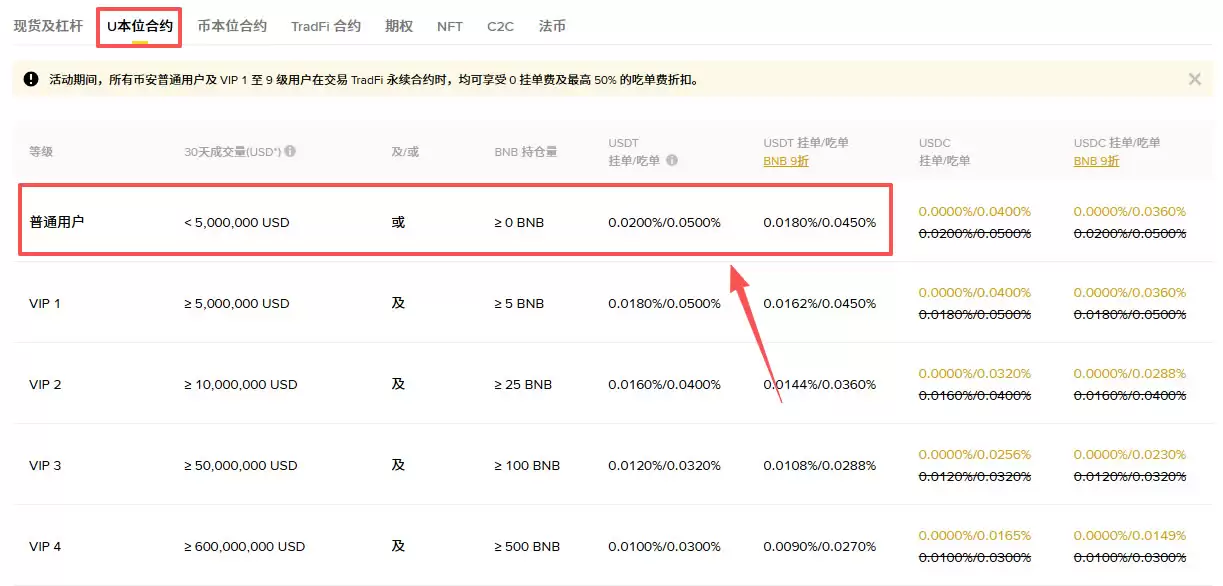1223x586 pixels.
Task: Click the 0.0108%/0.0288% BNB discount cell
Action: tap(820, 465)
